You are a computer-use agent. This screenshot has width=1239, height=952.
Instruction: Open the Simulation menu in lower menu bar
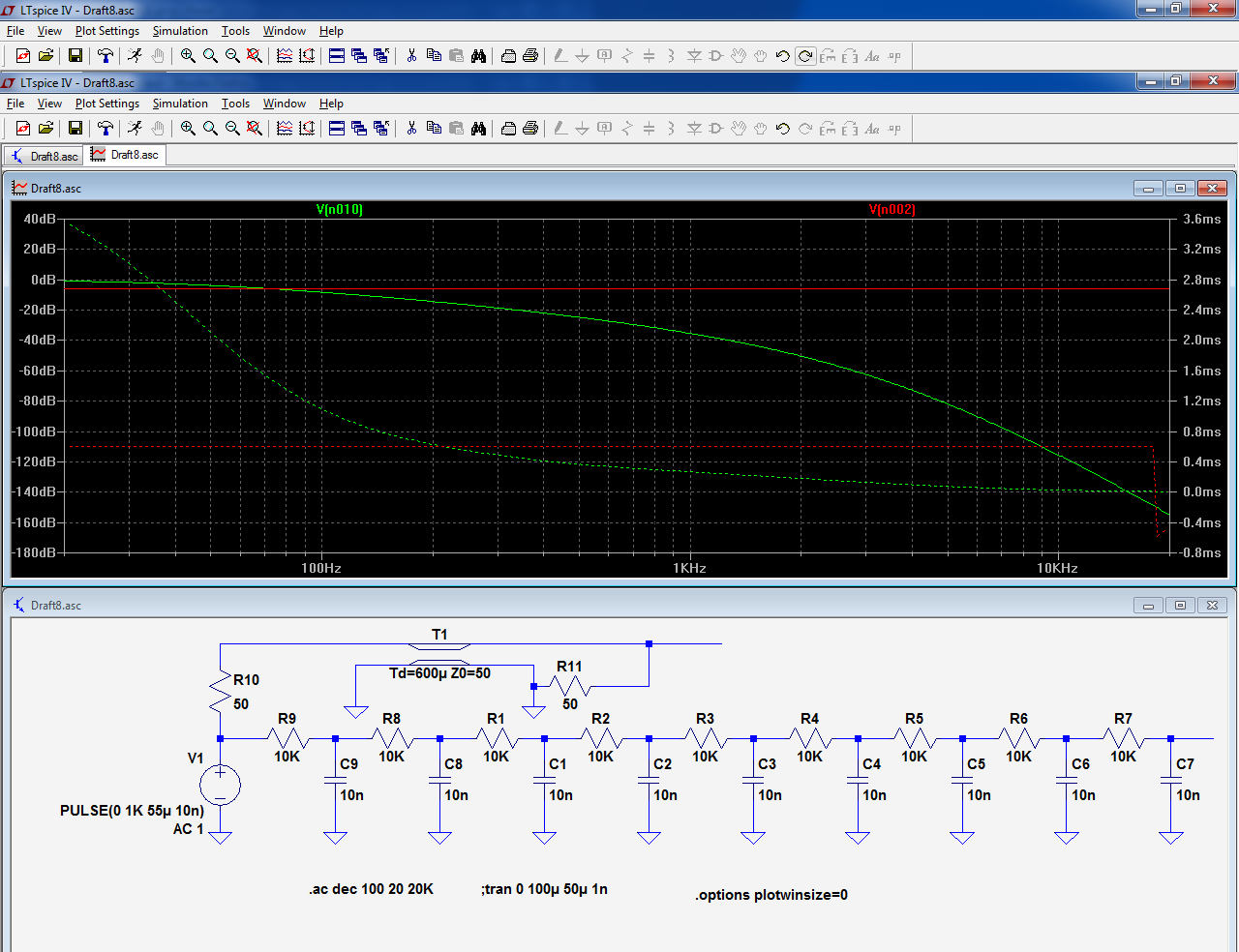click(180, 104)
